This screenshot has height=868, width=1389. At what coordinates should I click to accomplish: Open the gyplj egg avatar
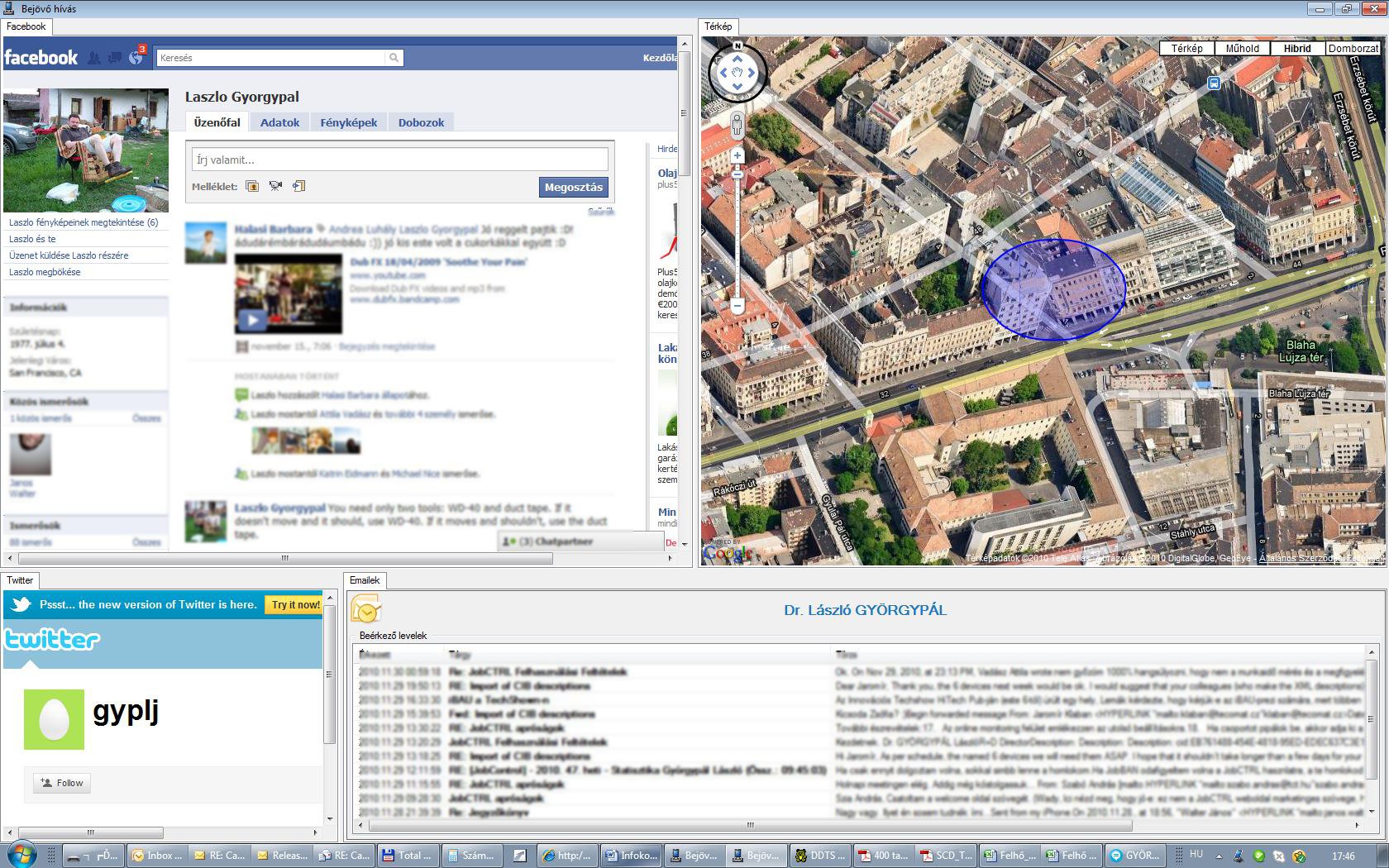[54, 719]
